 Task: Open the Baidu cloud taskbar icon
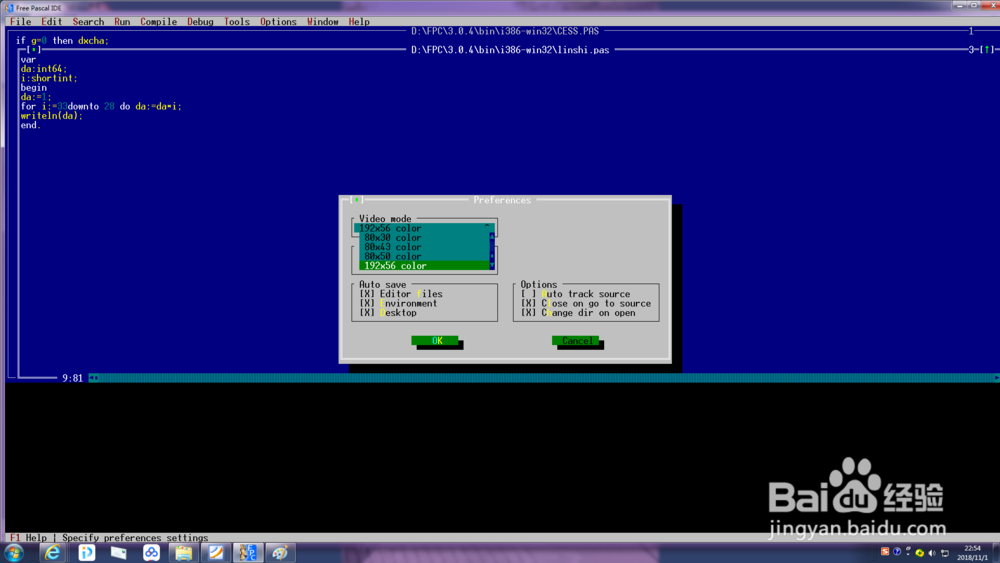click(x=151, y=552)
